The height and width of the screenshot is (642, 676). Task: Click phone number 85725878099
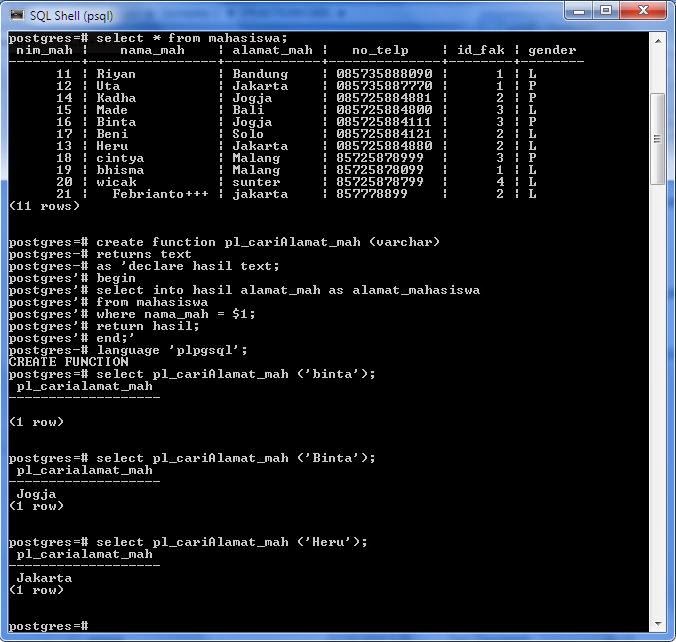point(380,170)
